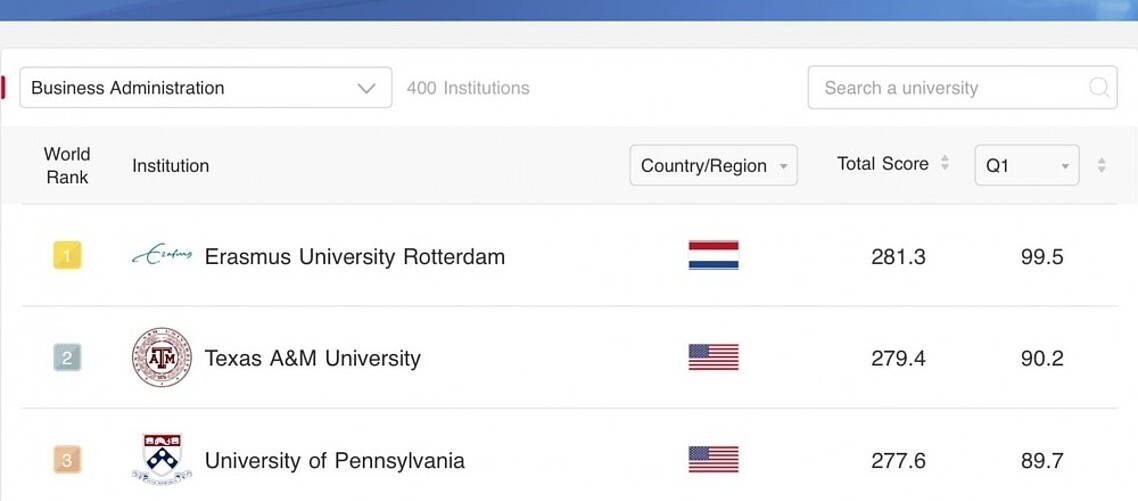The width and height of the screenshot is (1138, 501).
Task: Sort by Total Score arrows
Action: 945,163
